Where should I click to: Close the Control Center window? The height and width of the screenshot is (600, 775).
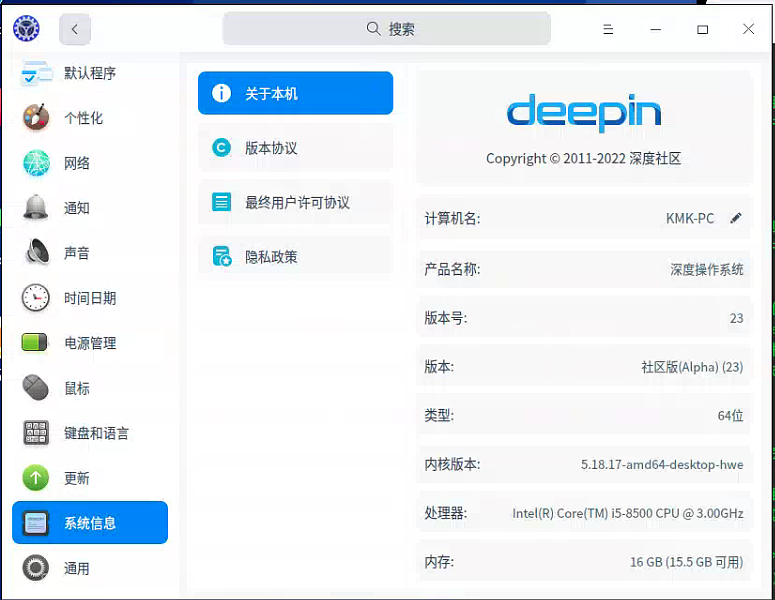tap(748, 29)
